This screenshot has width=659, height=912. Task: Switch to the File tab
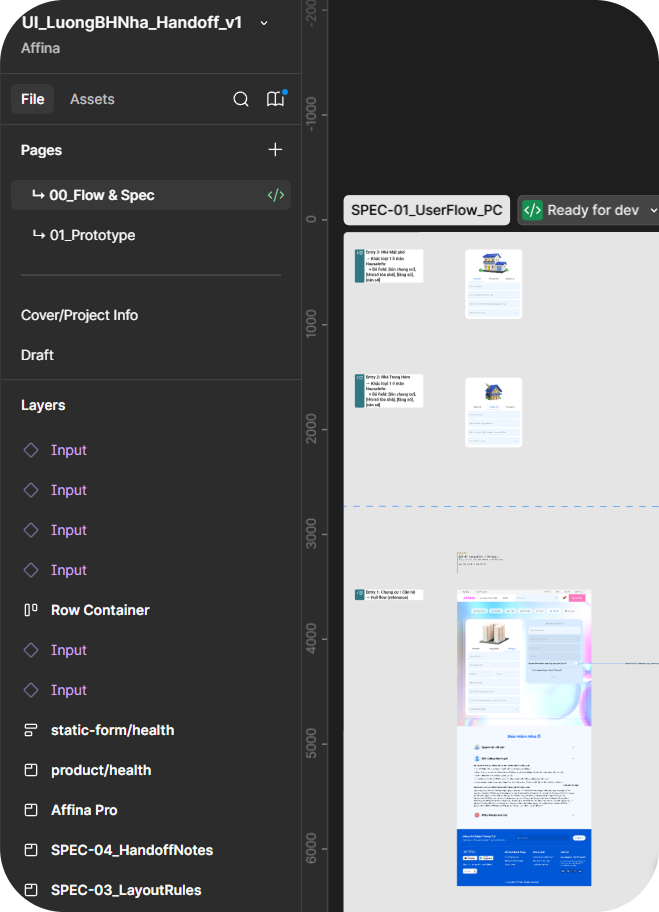[33, 99]
